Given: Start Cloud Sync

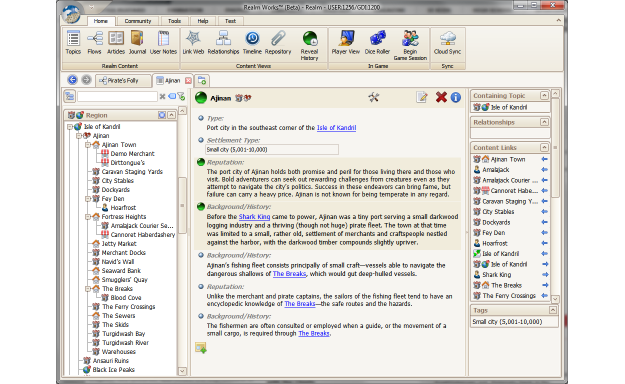Looking at the screenshot, I should (447, 42).
